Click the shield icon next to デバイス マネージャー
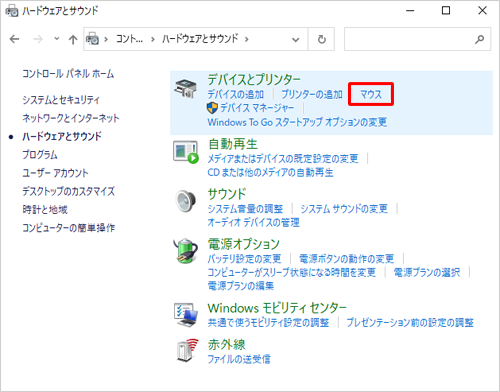This screenshot has height=392, width=500. click(212, 108)
